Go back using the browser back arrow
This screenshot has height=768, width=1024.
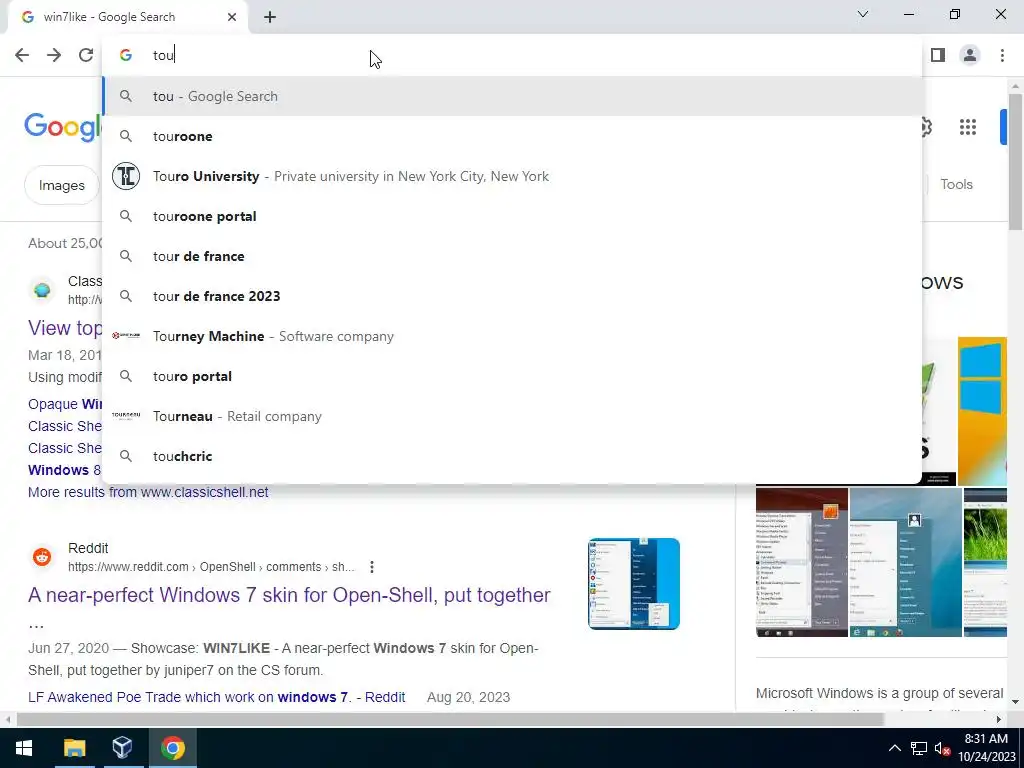22,55
